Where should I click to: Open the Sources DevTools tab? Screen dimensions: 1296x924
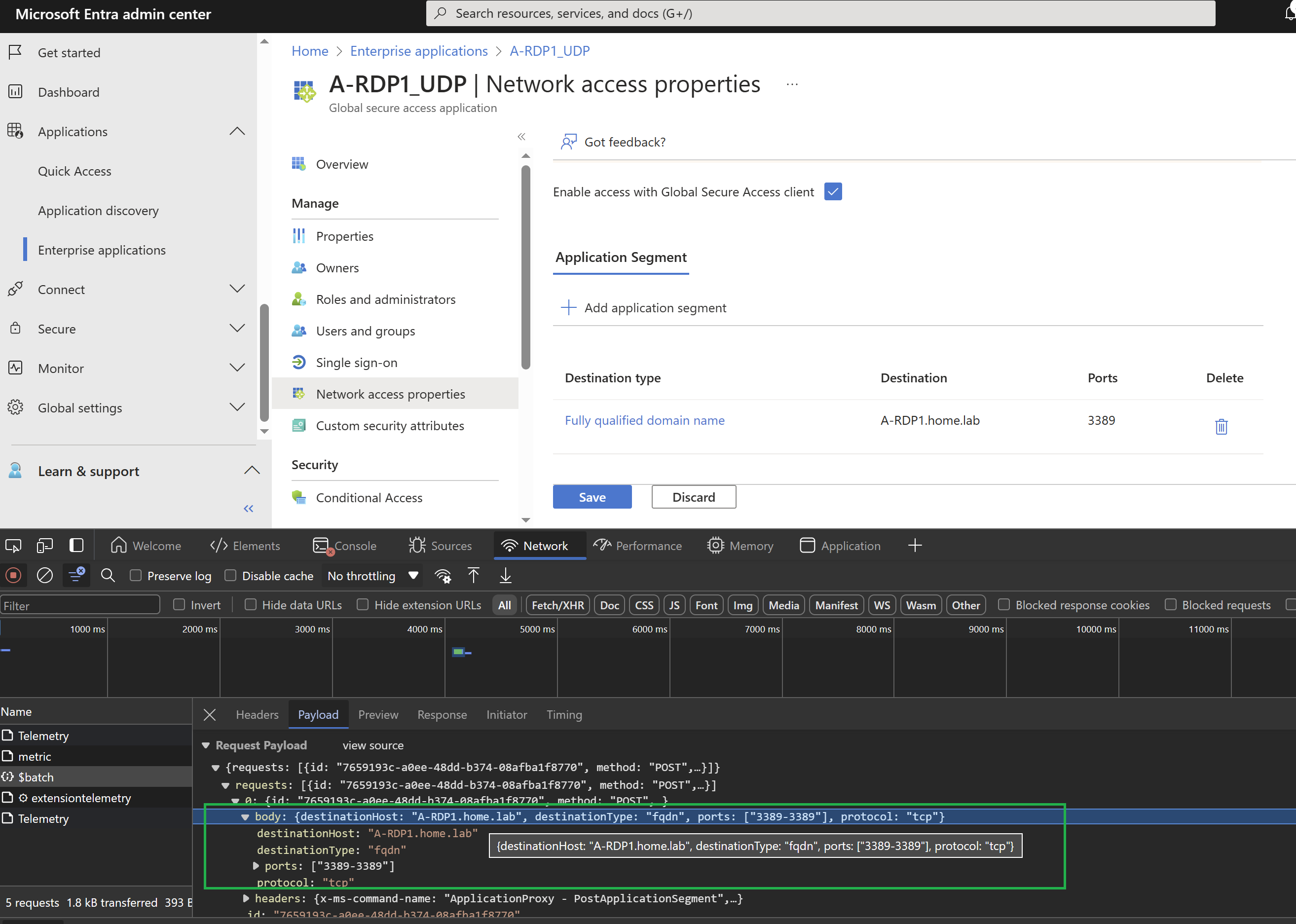point(441,546)
